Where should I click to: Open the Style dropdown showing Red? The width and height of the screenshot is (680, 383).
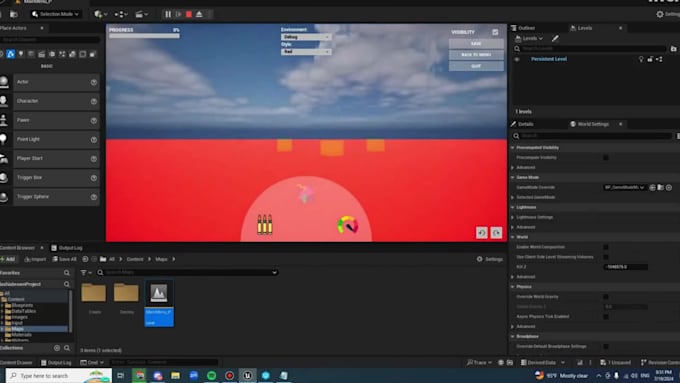point(306,52)
